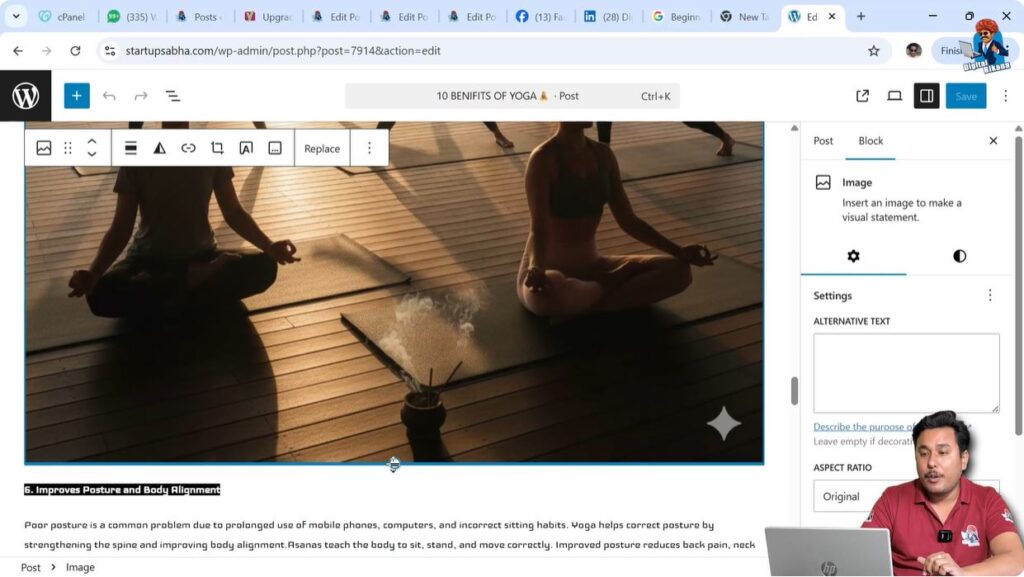Open the Settings panel options menu

coord(990,295)
